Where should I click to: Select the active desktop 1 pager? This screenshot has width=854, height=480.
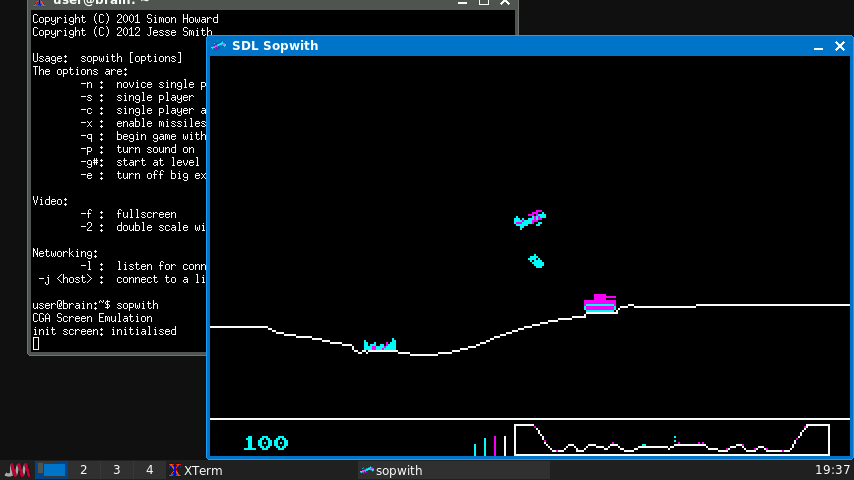52,470
